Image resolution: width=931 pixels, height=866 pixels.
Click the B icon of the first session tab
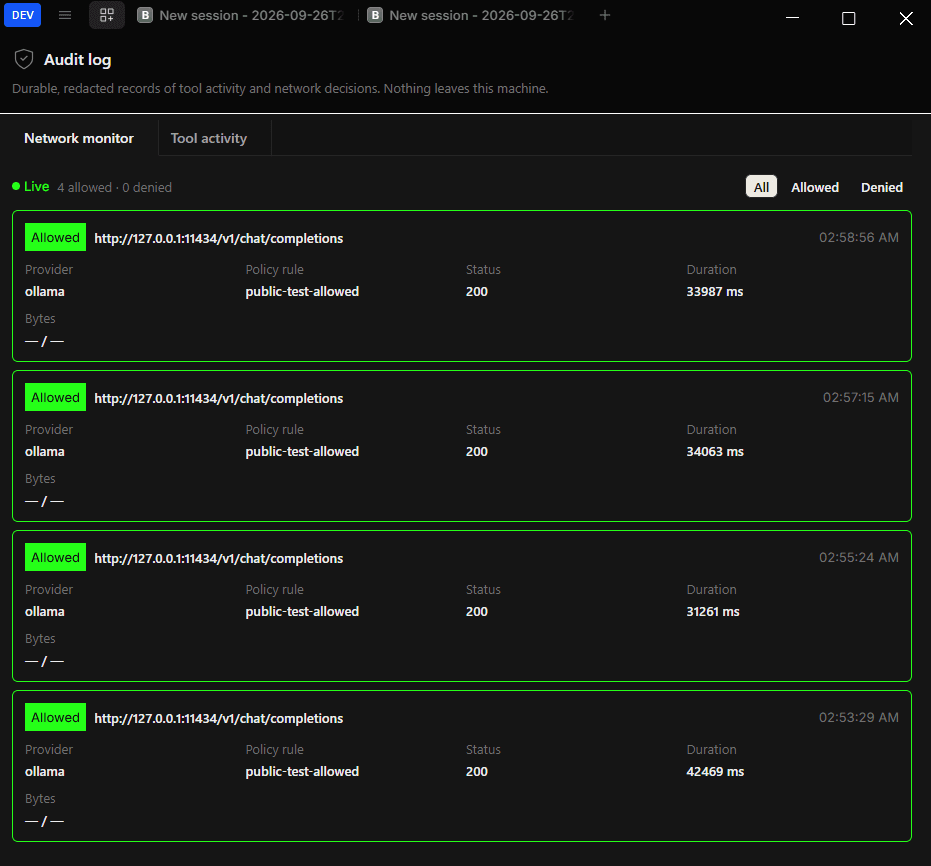[145, 15]
